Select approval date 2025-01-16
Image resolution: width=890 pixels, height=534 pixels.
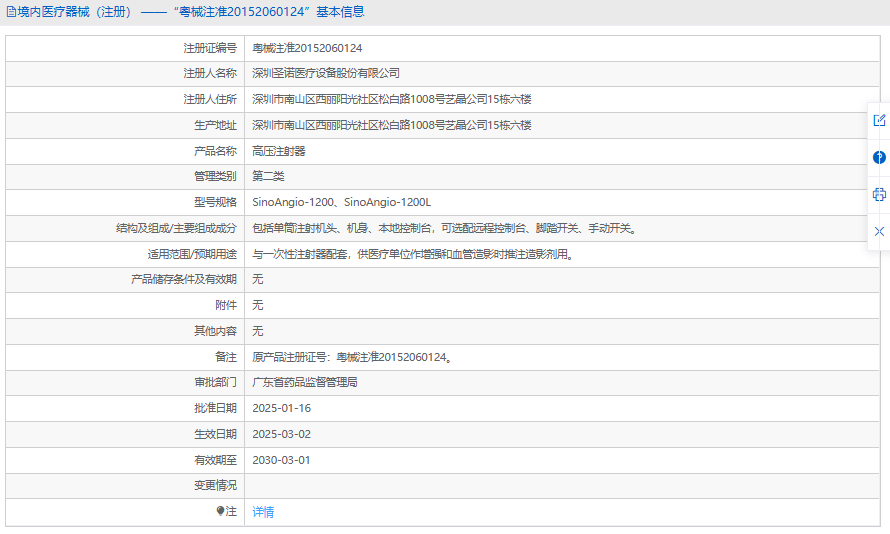(x=282, y=409)
